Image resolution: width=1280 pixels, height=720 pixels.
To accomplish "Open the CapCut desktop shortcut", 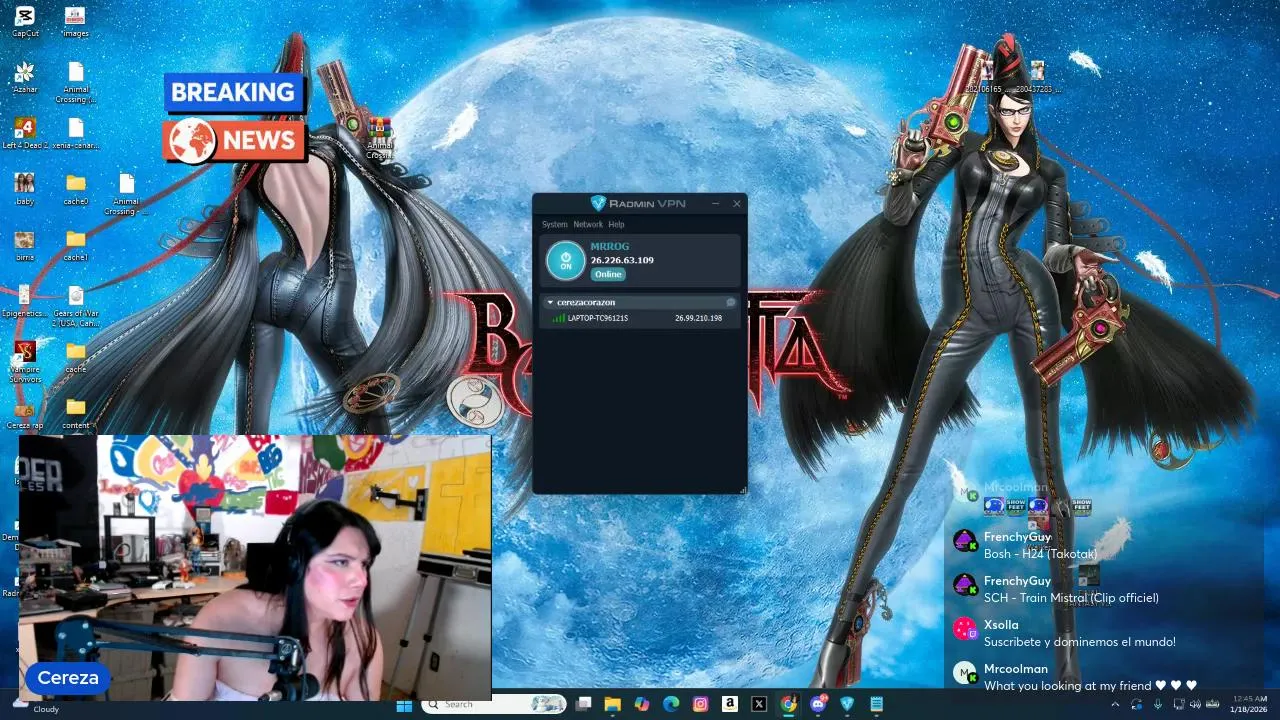I will tap(25, 21).
